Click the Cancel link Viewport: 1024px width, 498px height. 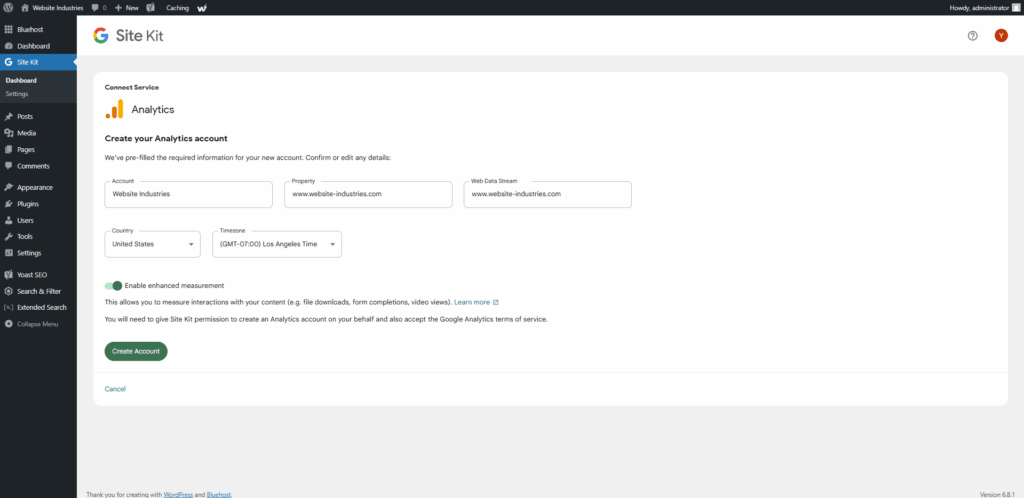pyautogui.click(x=115, y=388)
